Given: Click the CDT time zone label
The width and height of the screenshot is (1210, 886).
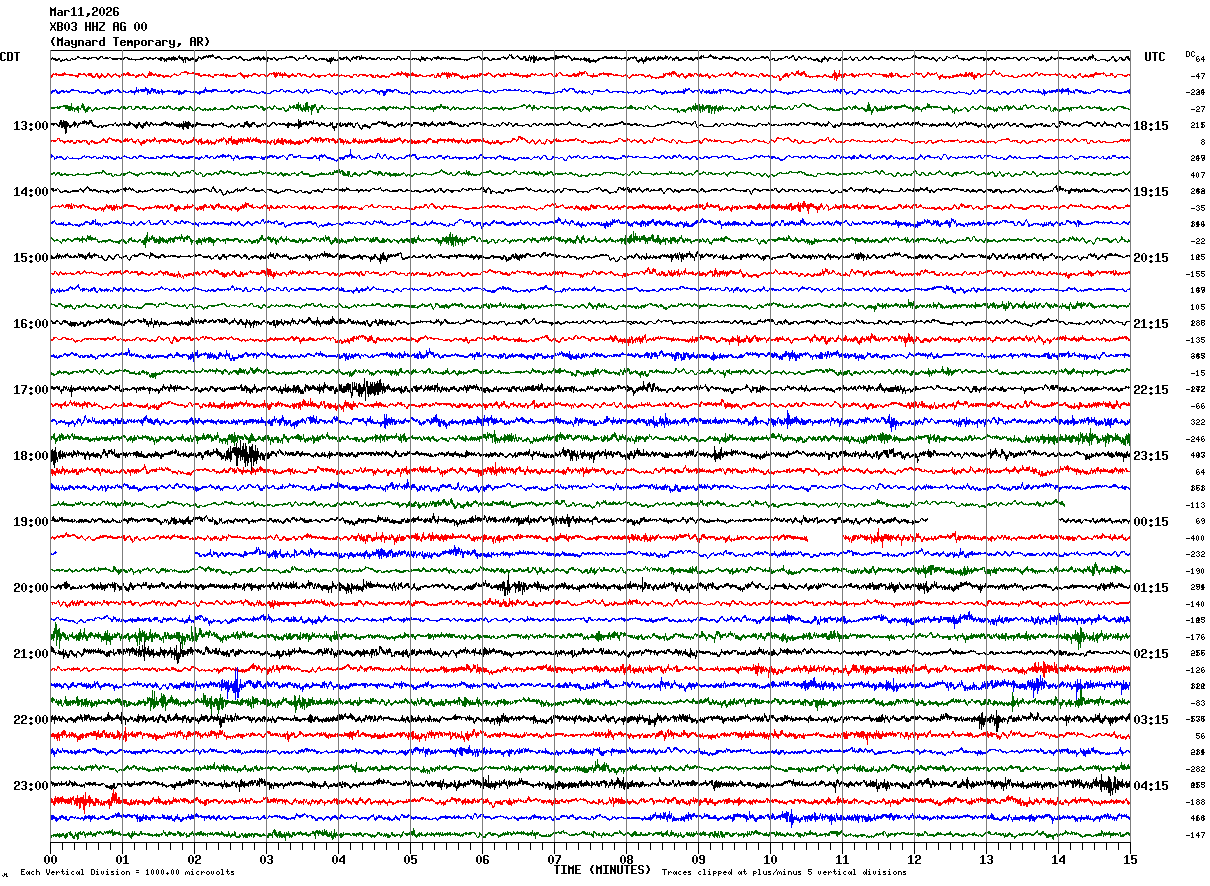Looking at the screenshot, I should (x=10, y=57).
